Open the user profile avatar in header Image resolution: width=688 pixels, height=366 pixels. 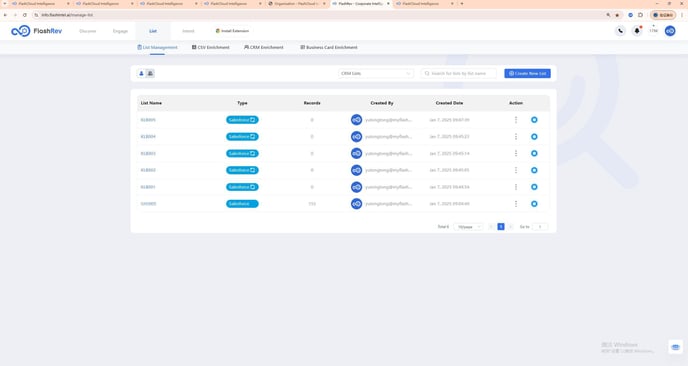(670, 31)
